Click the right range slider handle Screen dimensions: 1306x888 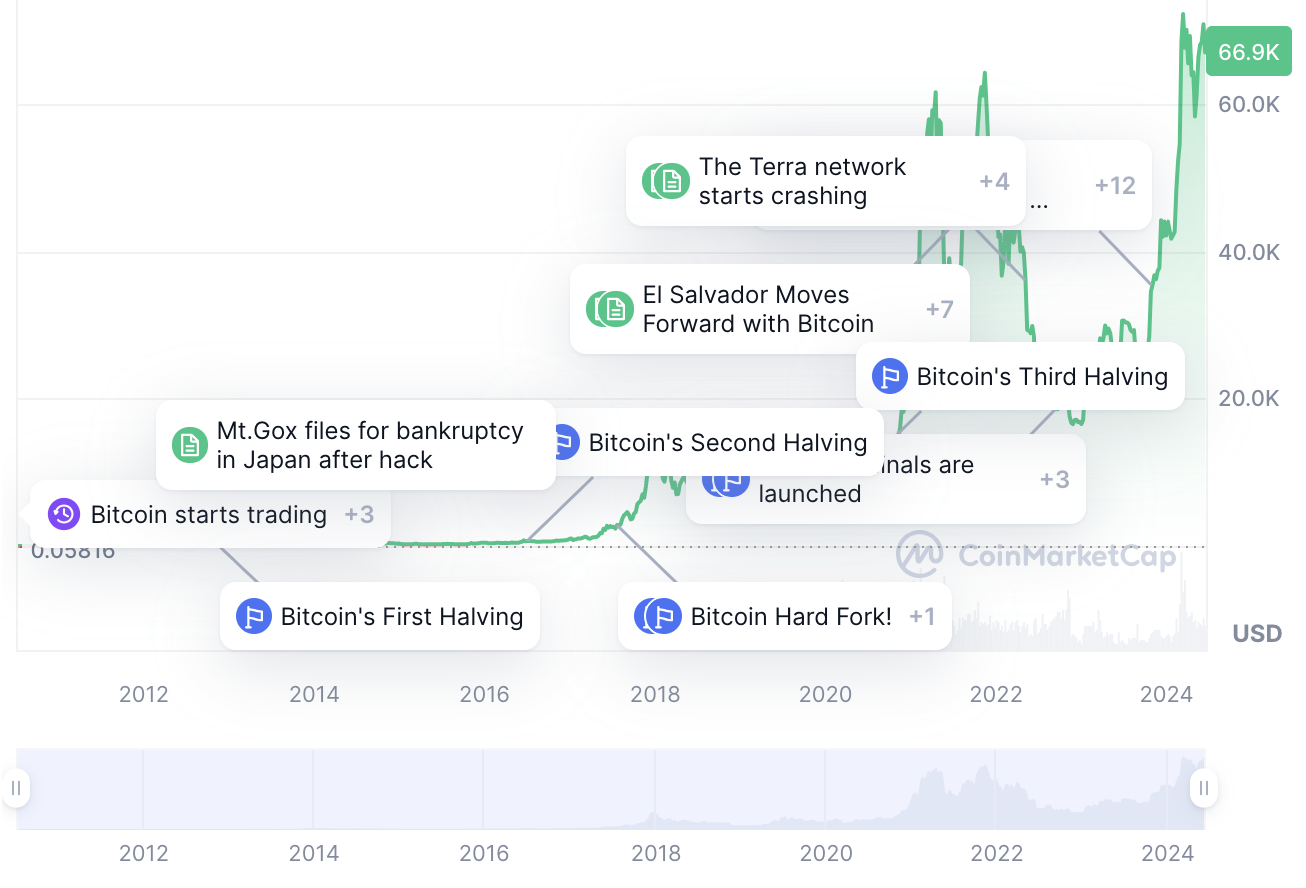click(1204, 788)
